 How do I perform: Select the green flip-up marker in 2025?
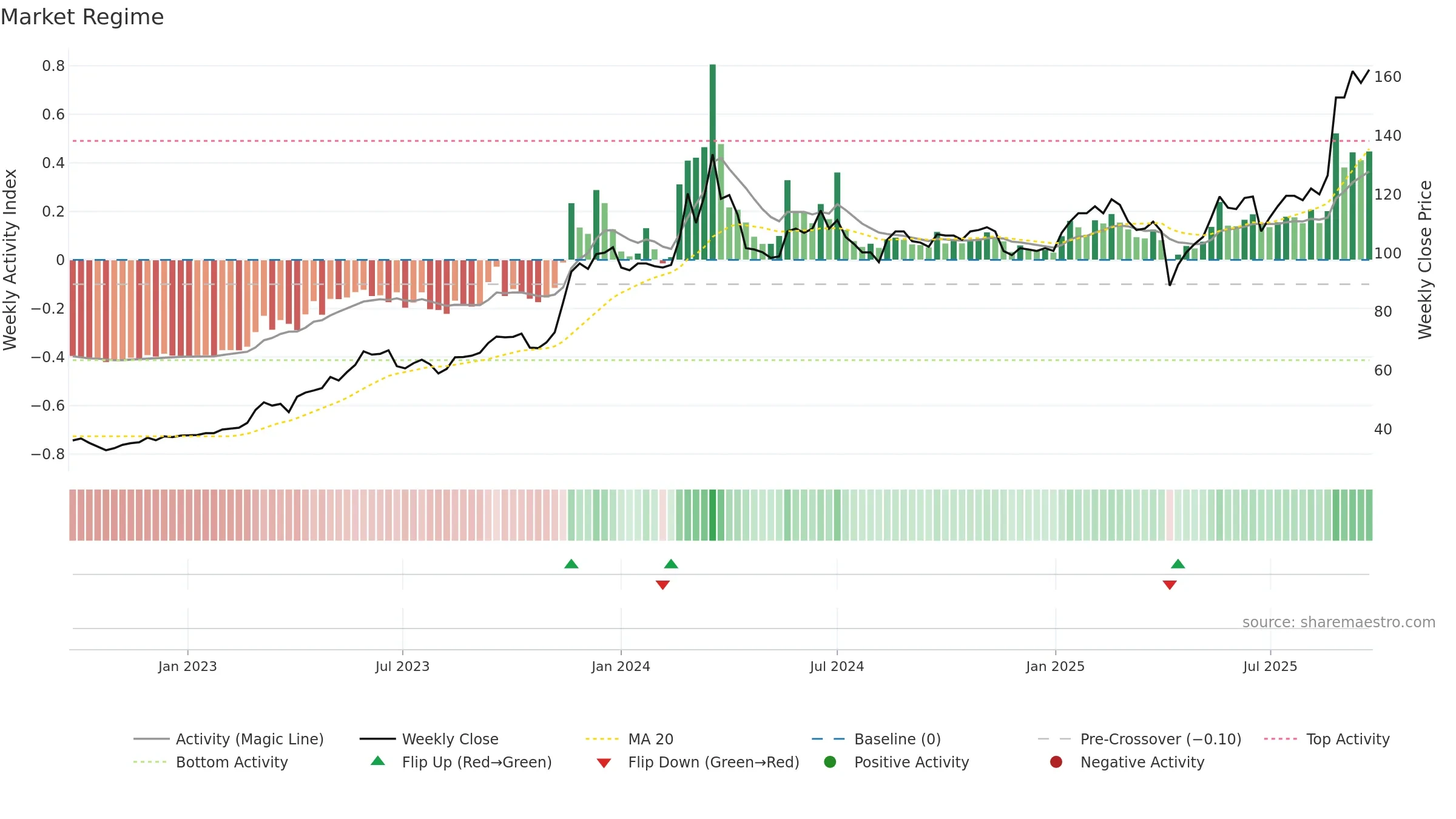click(x=1178, y=564)
